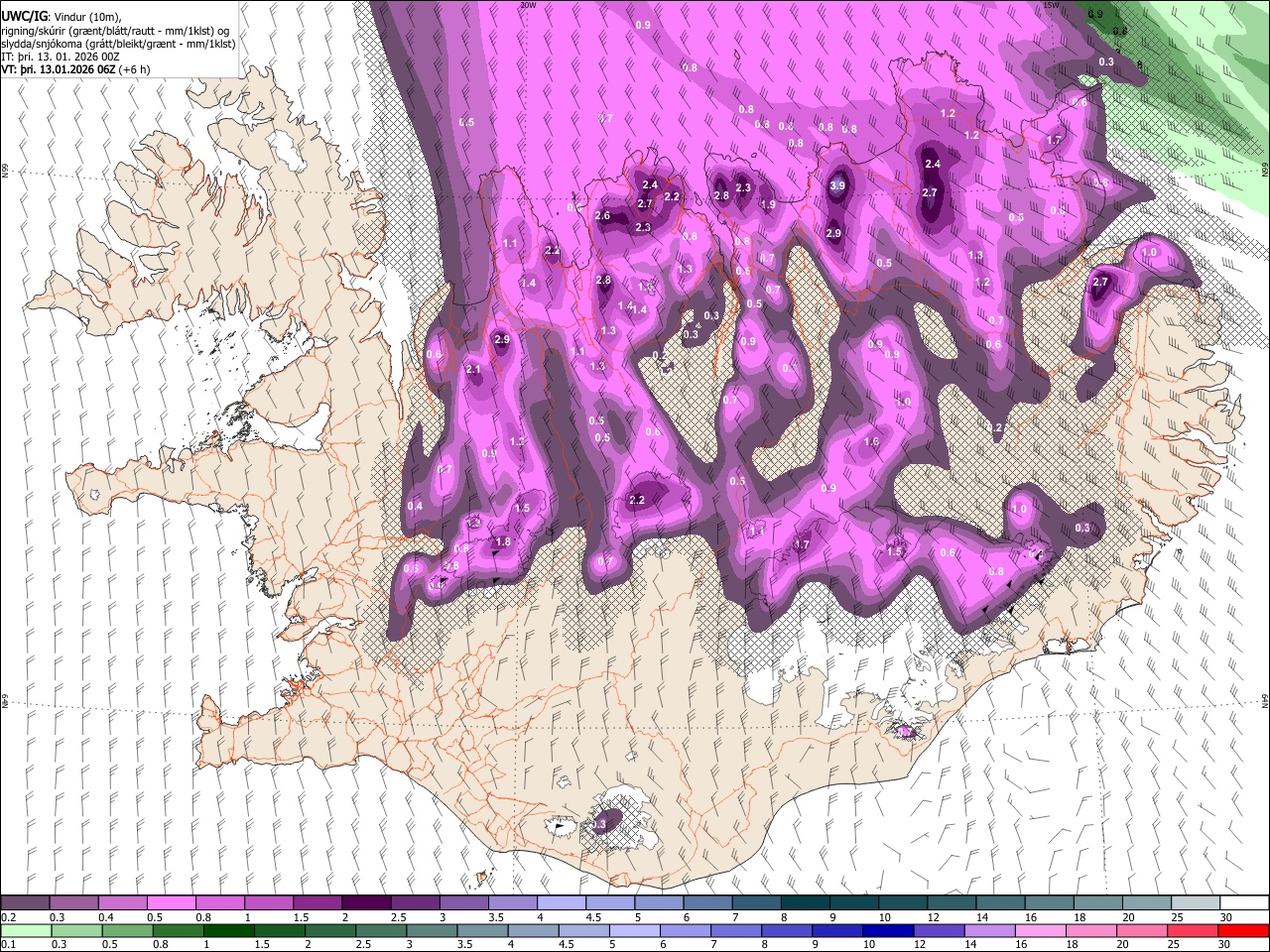Click the 'rigning/skúrir' legend description line
The height and width of the screenshot is (952, 1270).
click(x=116, y=31)
